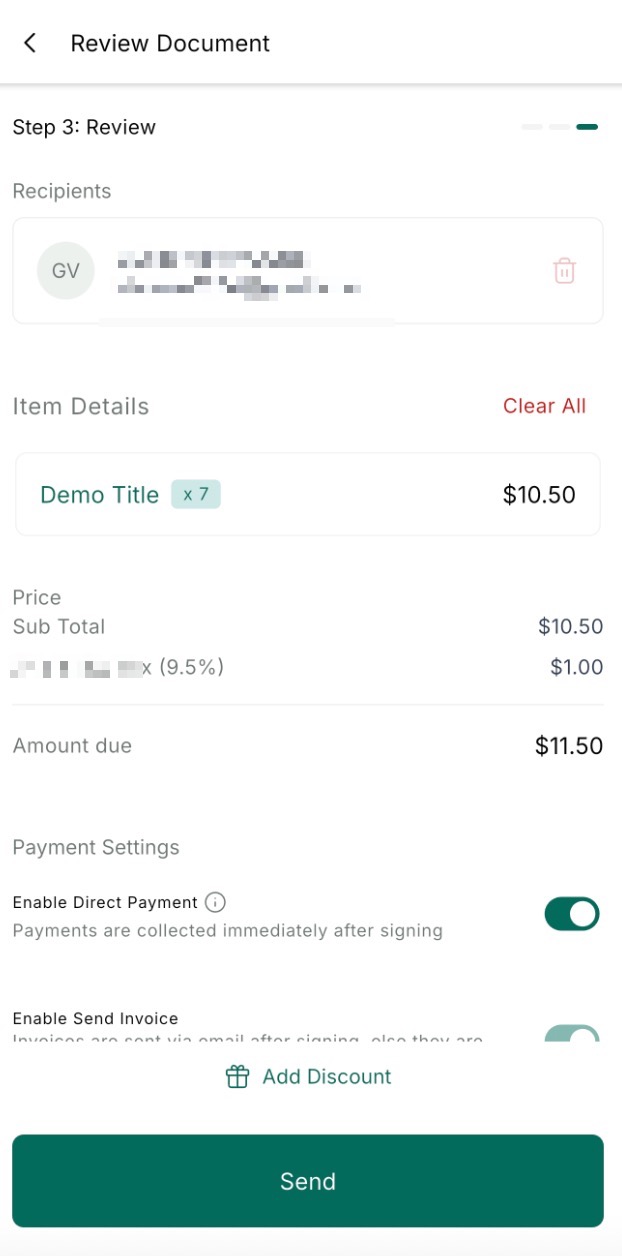Toggle the Enable Send Invoice switch
Viewport: 622px width, 1256px height.
point(572,1033)
